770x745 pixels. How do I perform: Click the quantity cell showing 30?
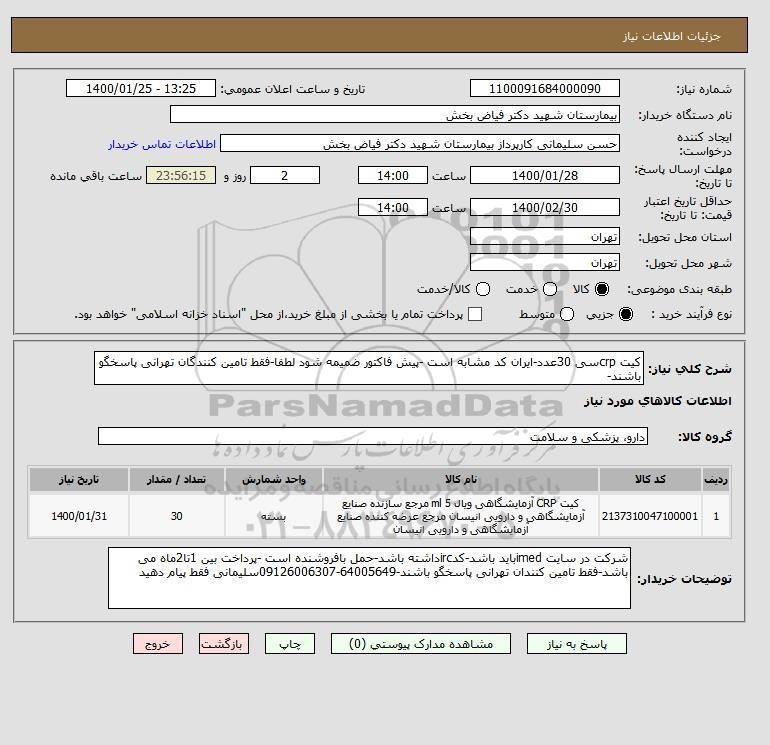pyautogui.click(x=177, y=516)
